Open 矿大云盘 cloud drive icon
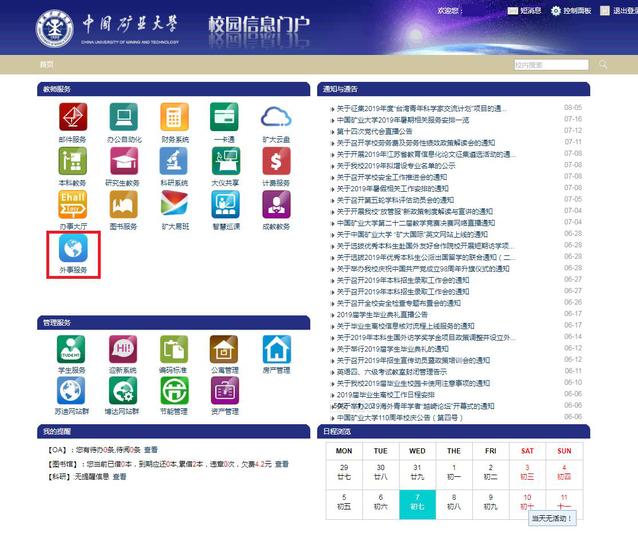 pyautogui.click(x=276, y=118)
